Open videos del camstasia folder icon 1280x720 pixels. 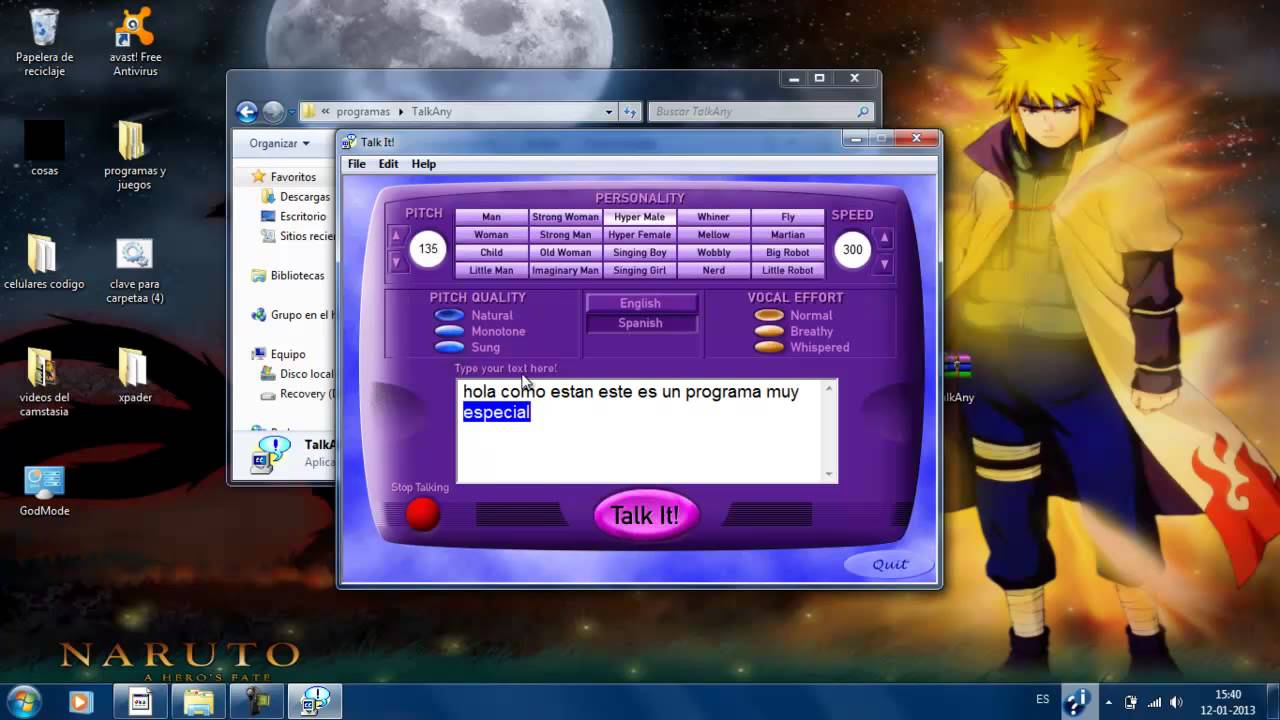(x=44, y=382)
